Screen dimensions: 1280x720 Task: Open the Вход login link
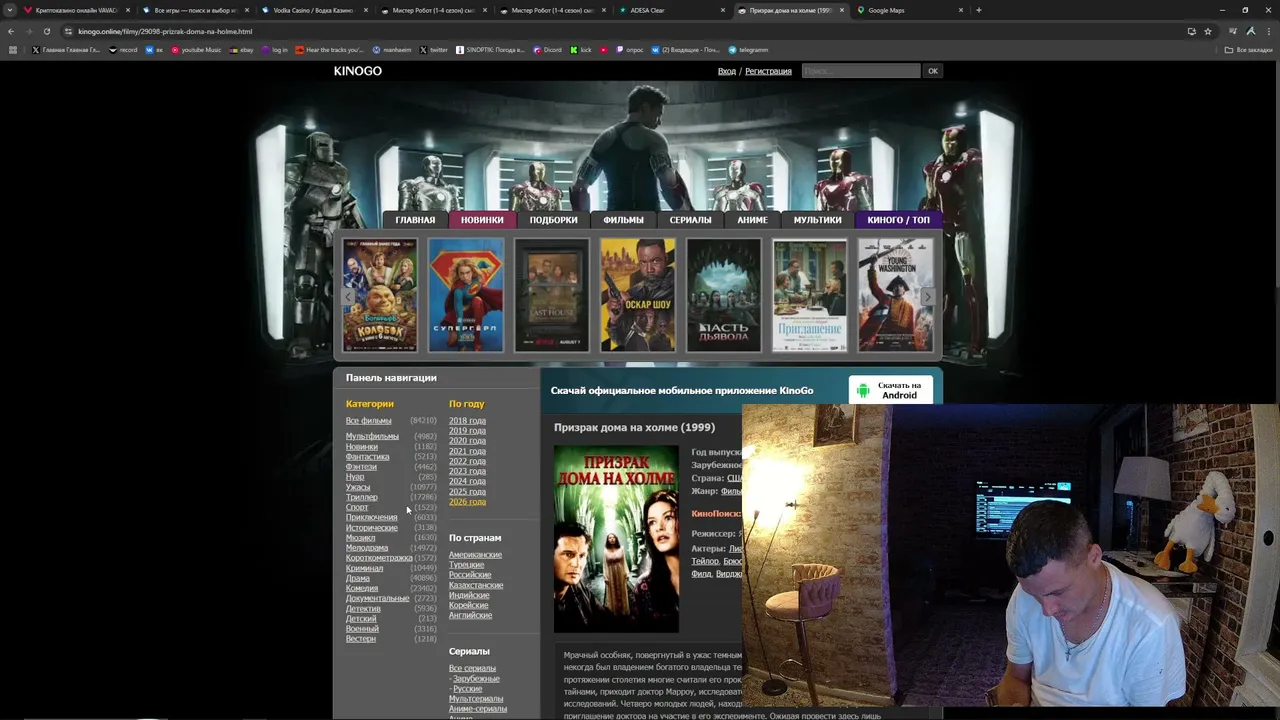point(727,71)
